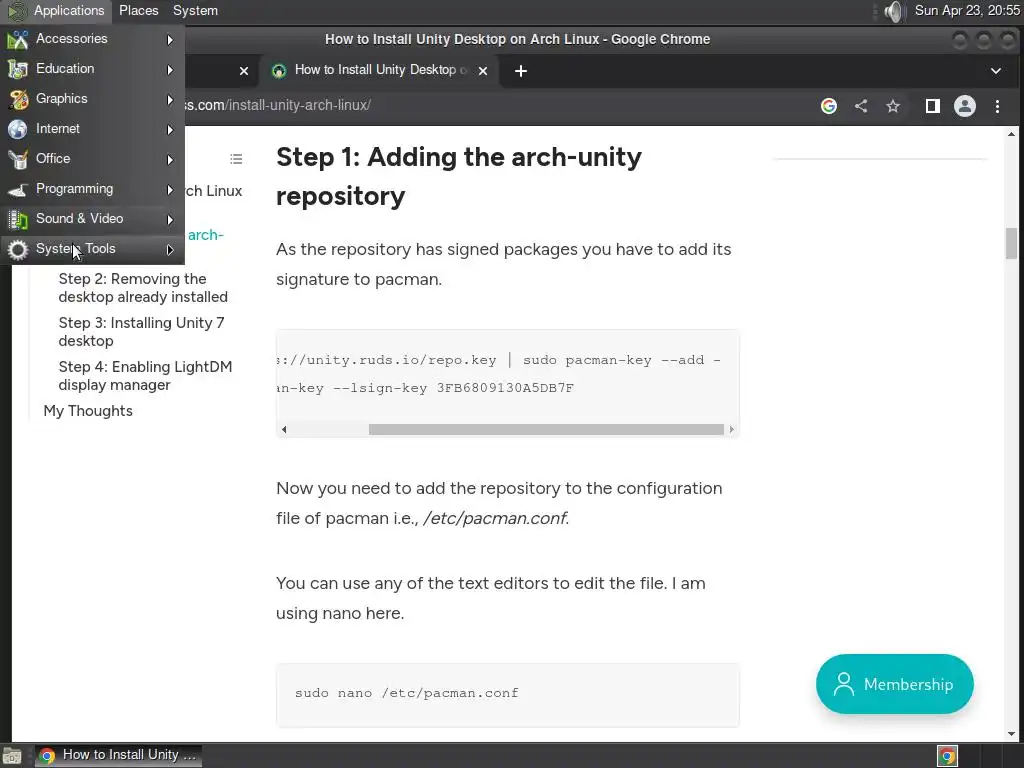The width and height of the screenshot is (1024, 768).
Task: Click the Office category icon
Action: tap(18, 159)
